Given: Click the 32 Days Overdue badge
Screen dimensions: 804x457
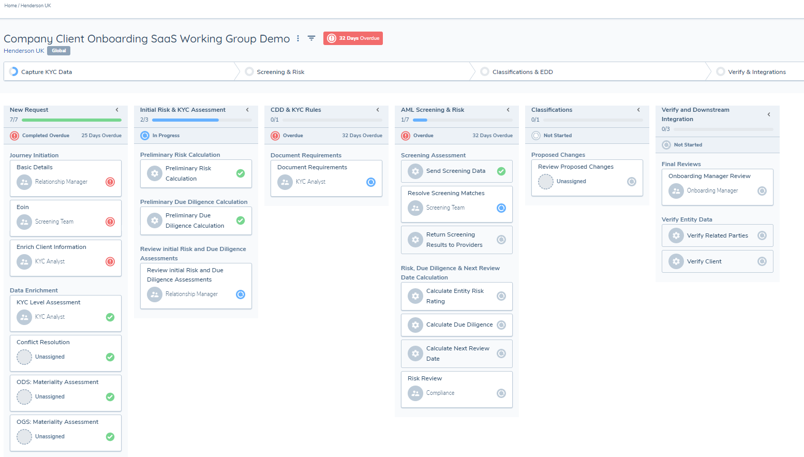Looking at the screenshot, I should point(353,38).
